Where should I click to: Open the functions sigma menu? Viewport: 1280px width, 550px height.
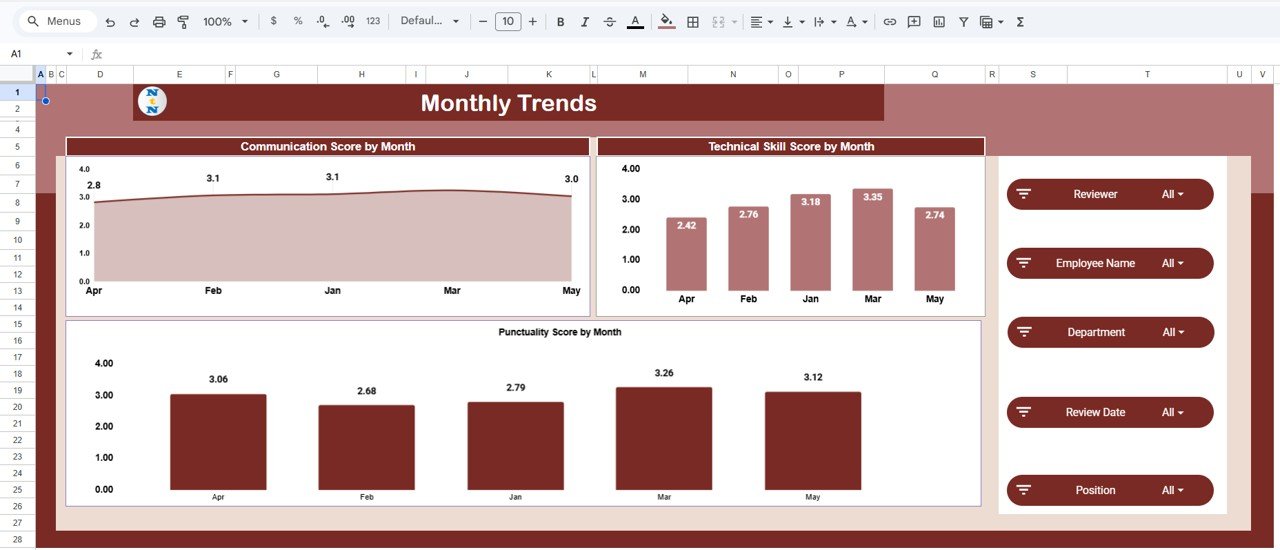[1020, 21]
